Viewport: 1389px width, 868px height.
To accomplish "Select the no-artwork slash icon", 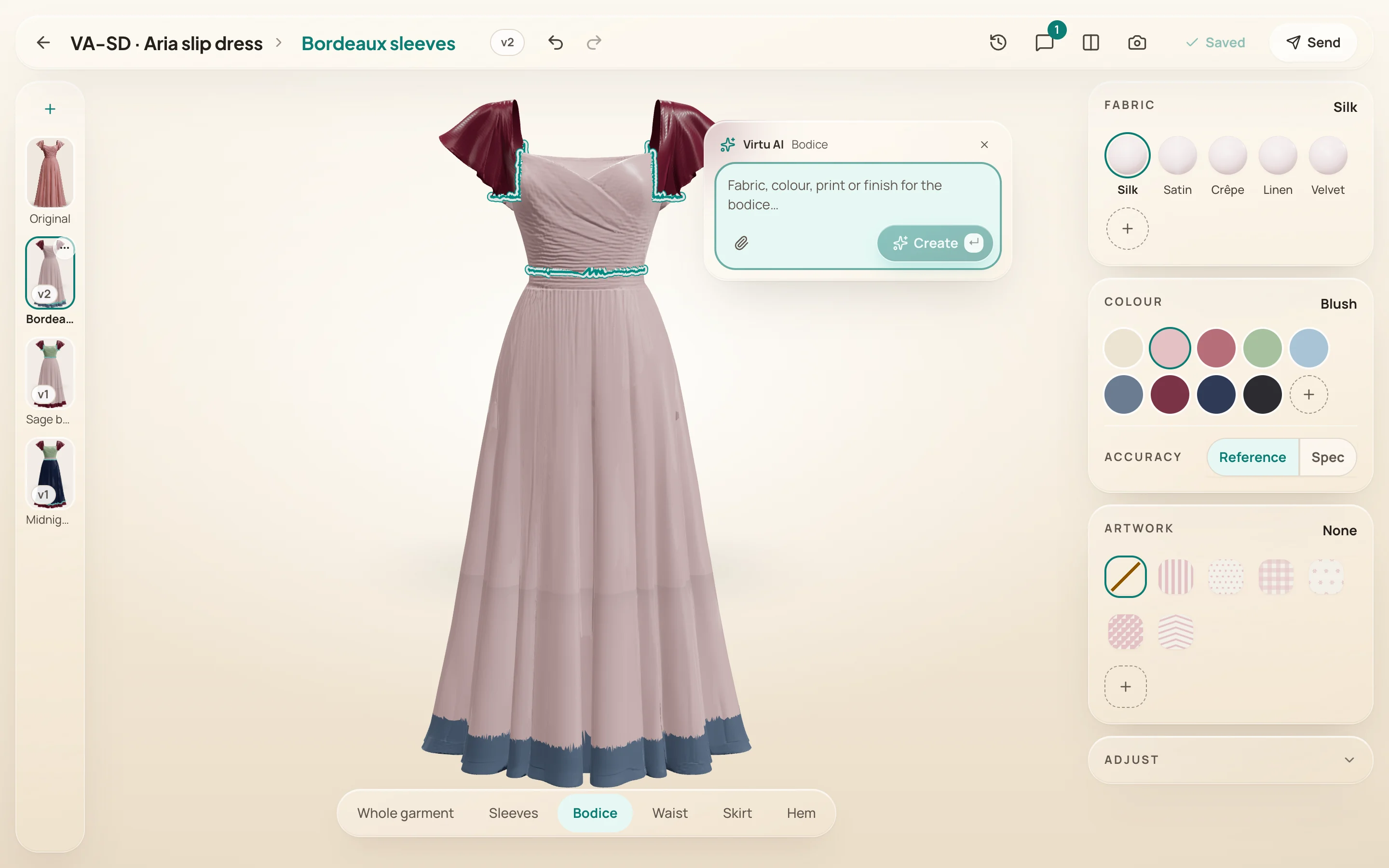I will click(x=1126, y=577).
